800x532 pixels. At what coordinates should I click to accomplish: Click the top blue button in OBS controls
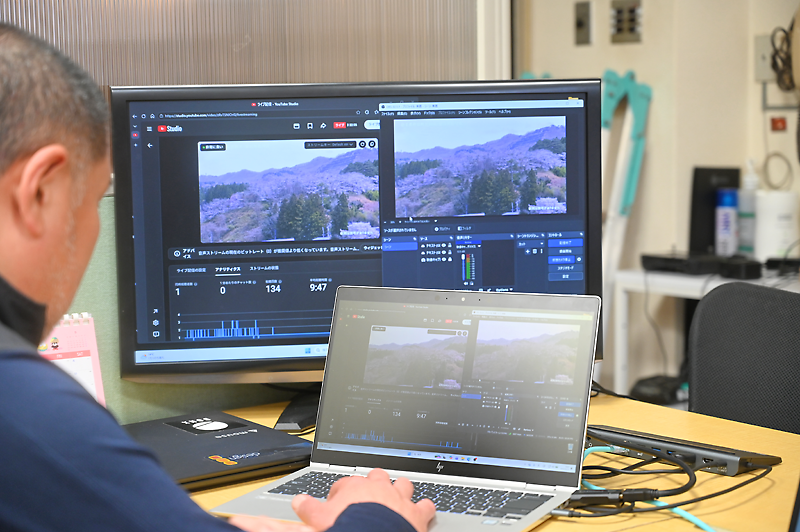[x=565, y=243]
